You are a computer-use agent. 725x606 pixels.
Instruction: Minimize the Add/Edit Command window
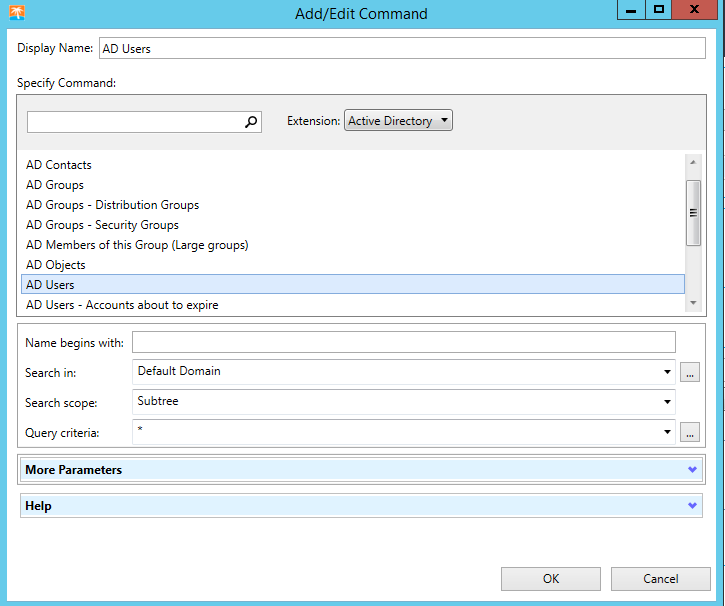click(631, 10)
